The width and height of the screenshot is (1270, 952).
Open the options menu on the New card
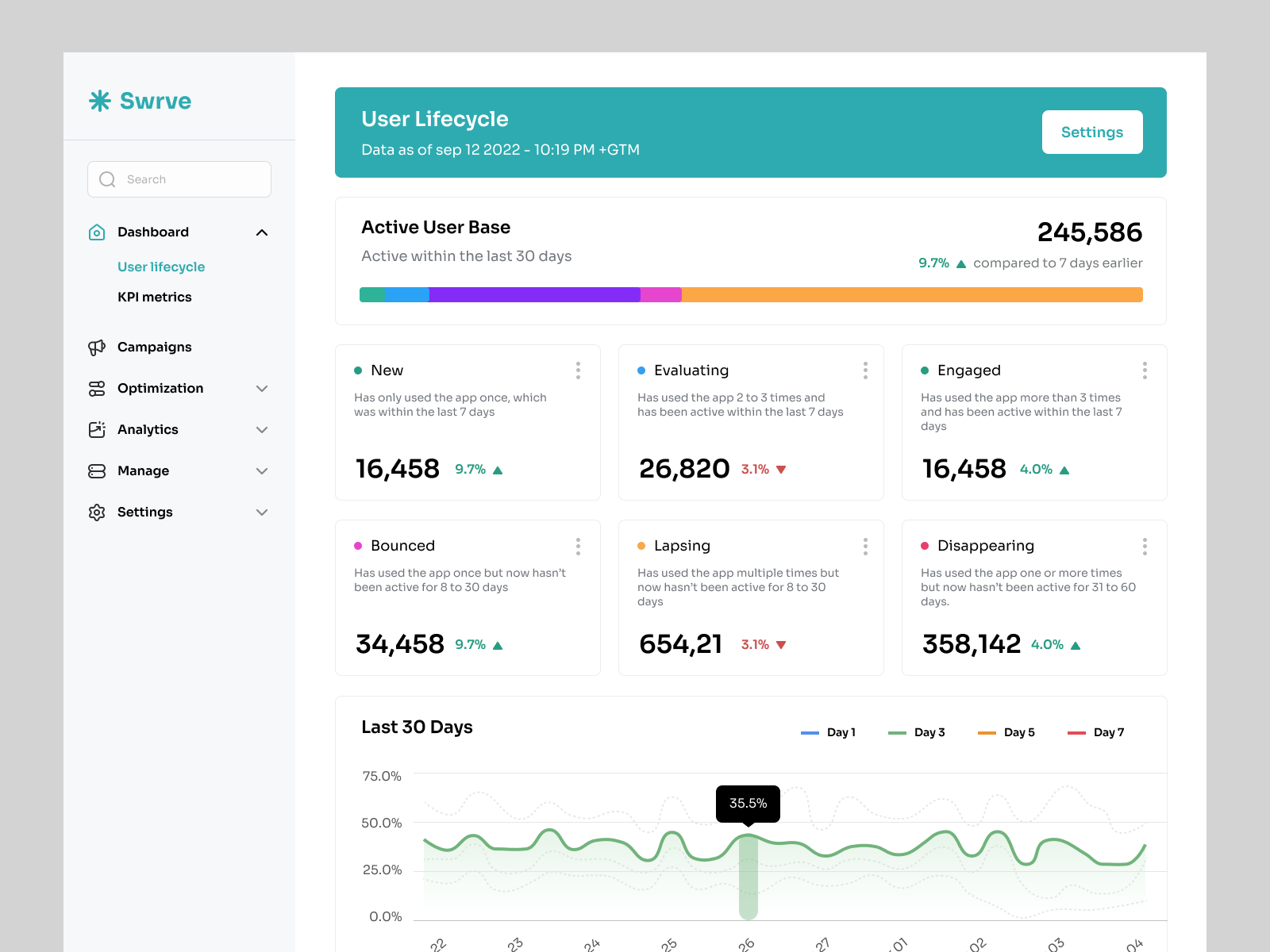(x=578, y=370)
